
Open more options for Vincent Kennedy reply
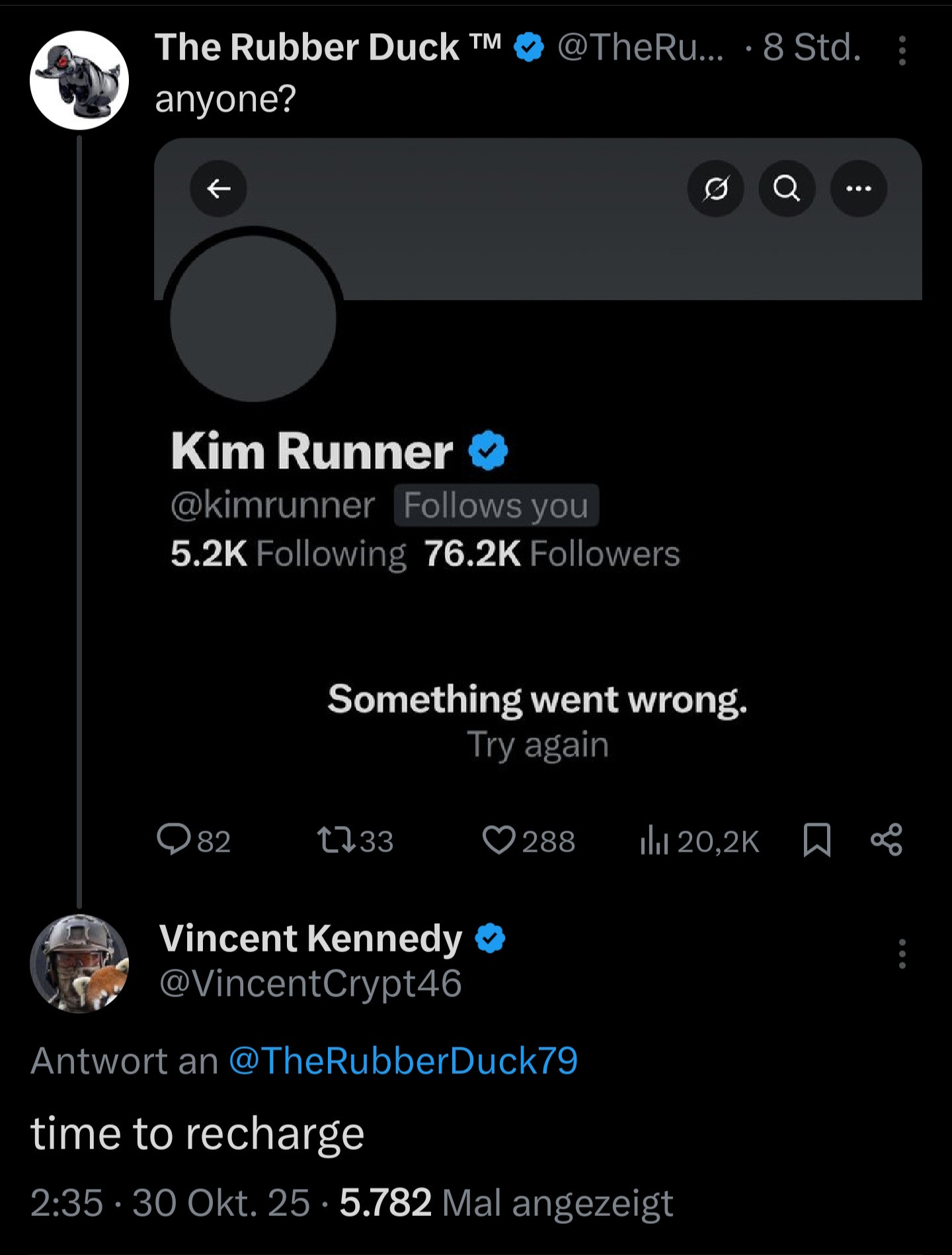(902, 953)
